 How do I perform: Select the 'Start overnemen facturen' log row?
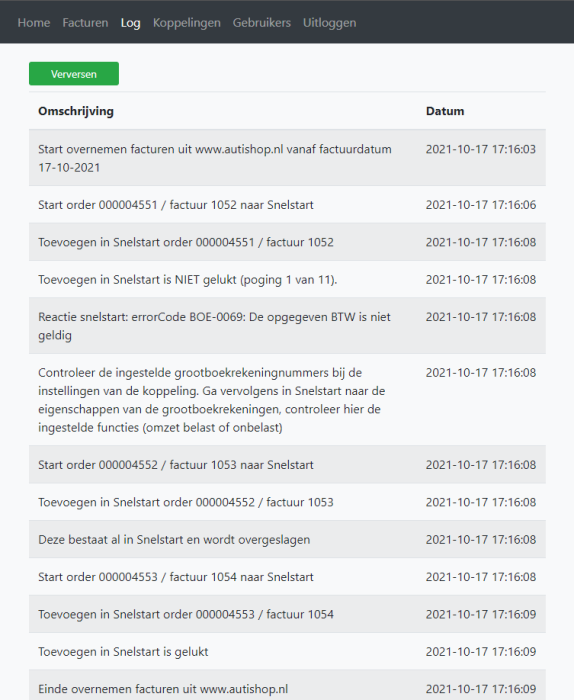click(287, 158)
